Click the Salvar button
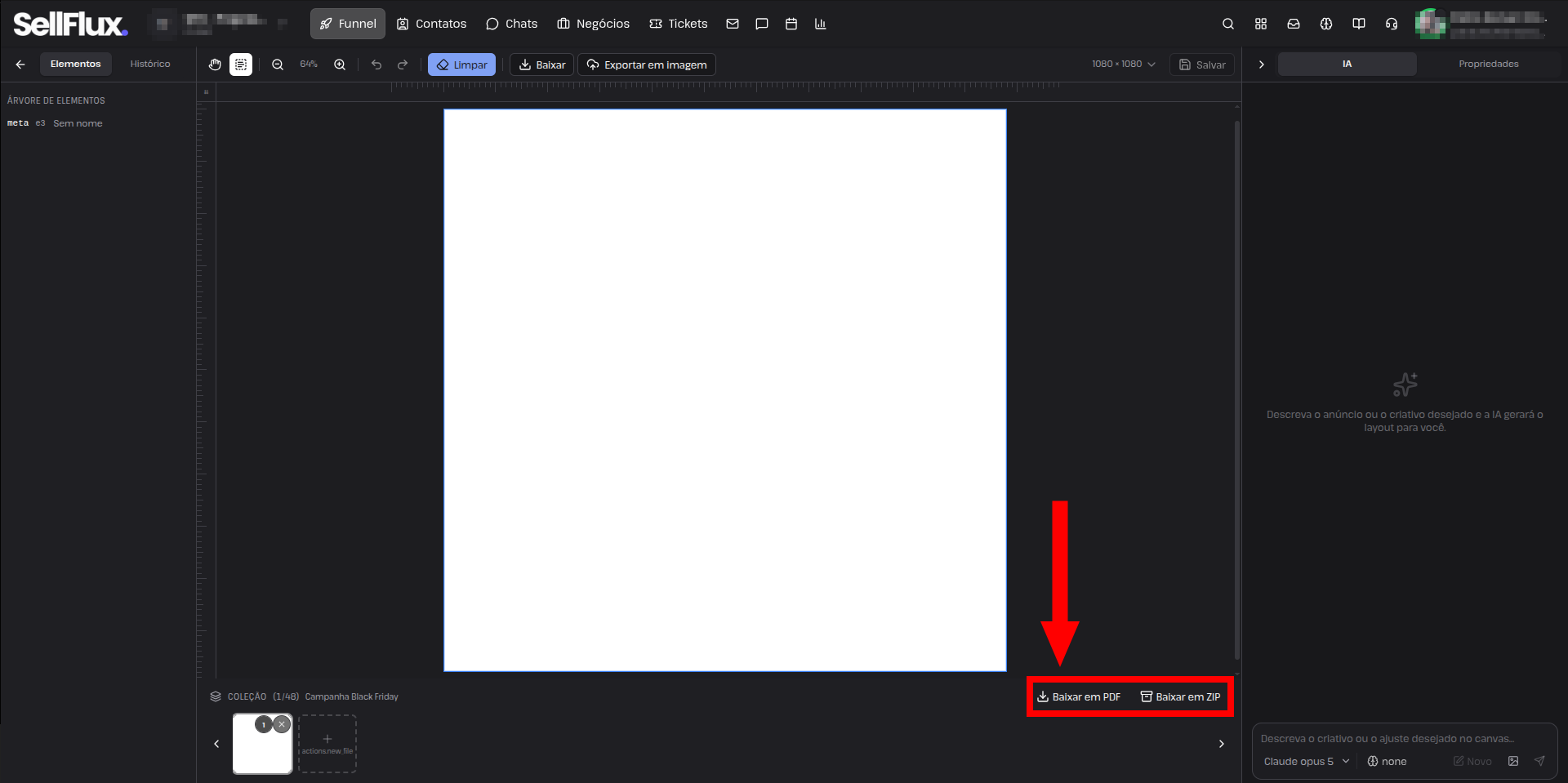Screen dimensions: 1568x783 click(x=1202, y=65)
